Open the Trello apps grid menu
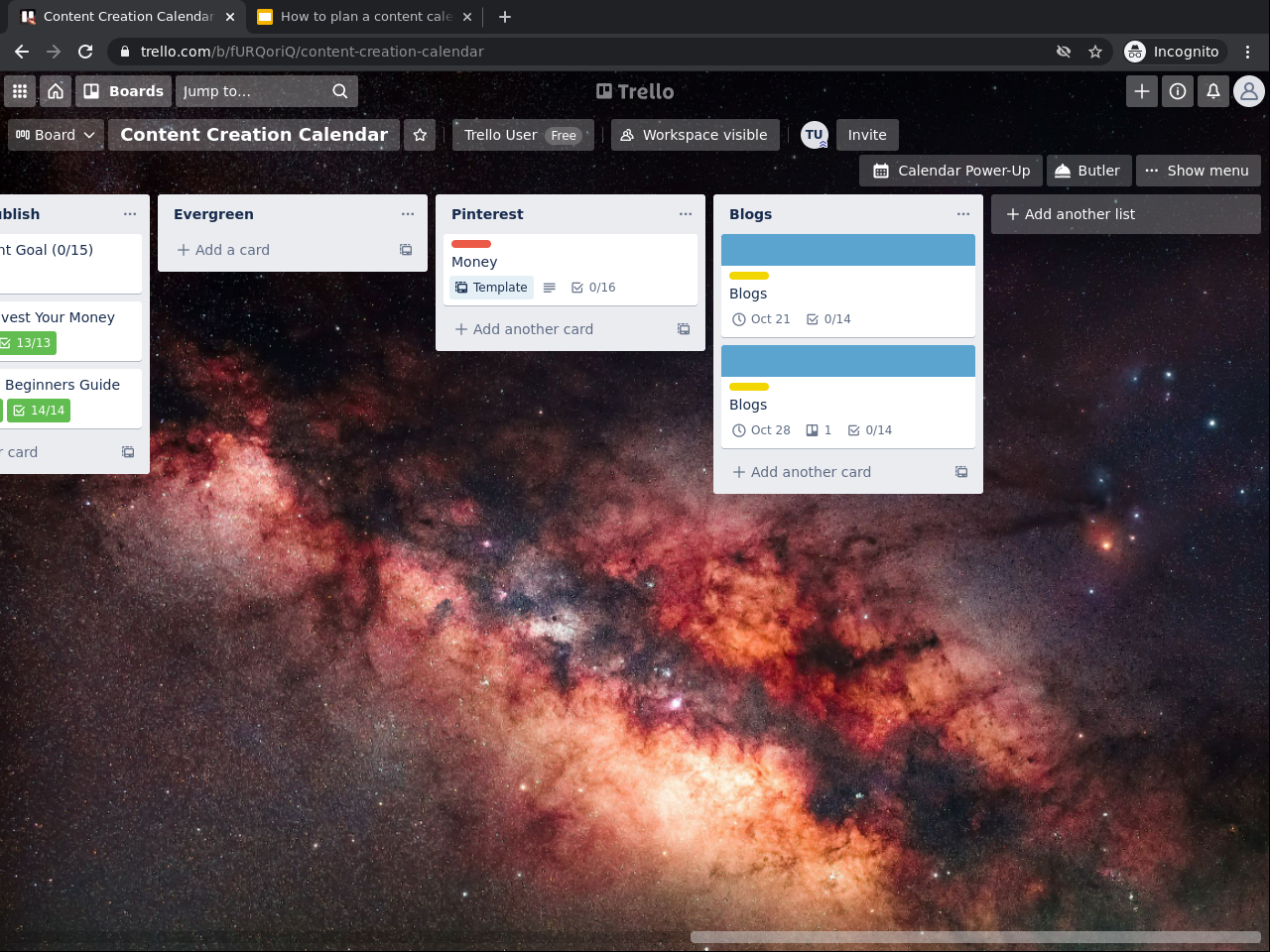Screen dimensions: 1270x952 (20, 91)
